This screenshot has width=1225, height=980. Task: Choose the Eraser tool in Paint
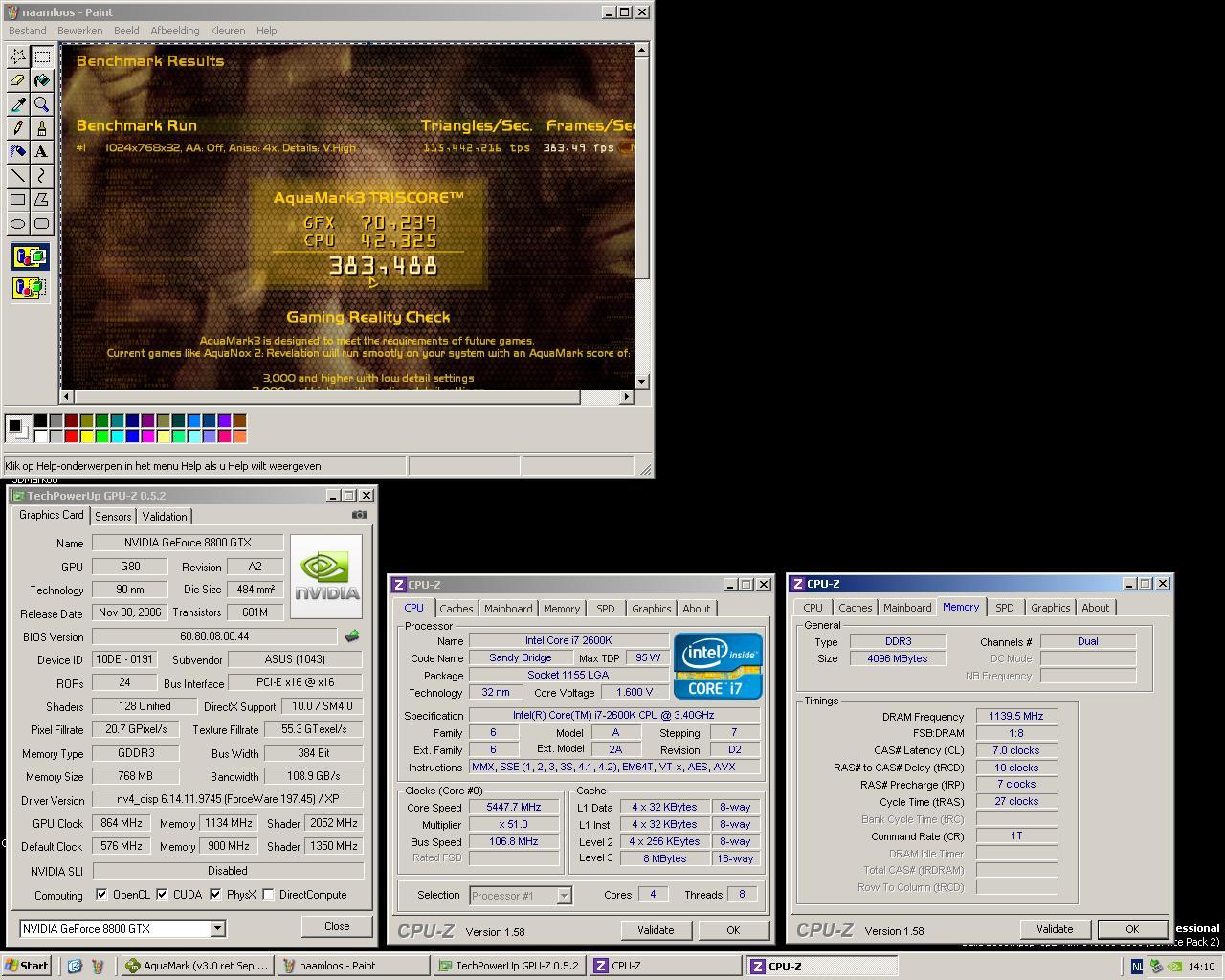pyautogui.click(x=17, y=80)
